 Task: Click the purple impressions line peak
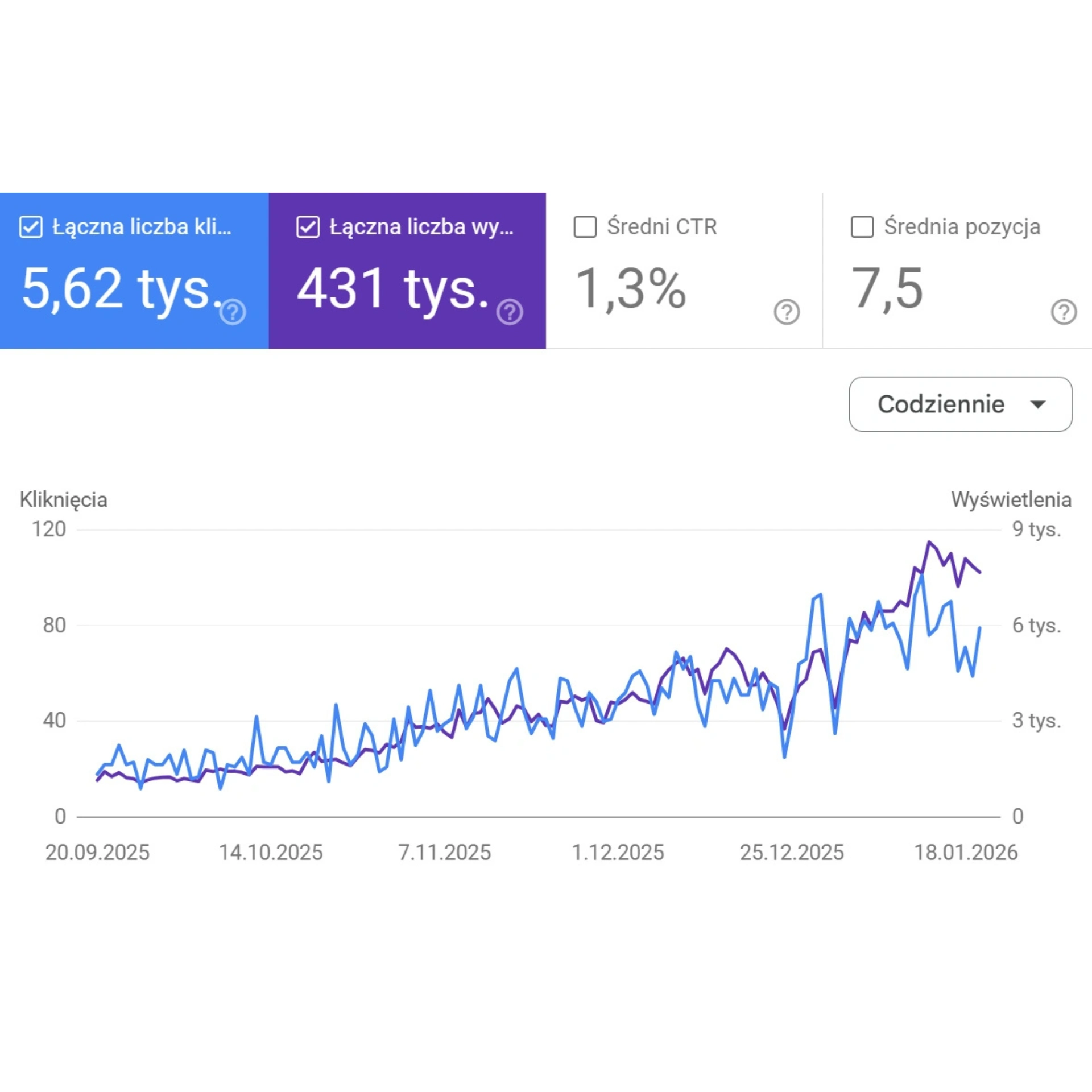point(929,542)
